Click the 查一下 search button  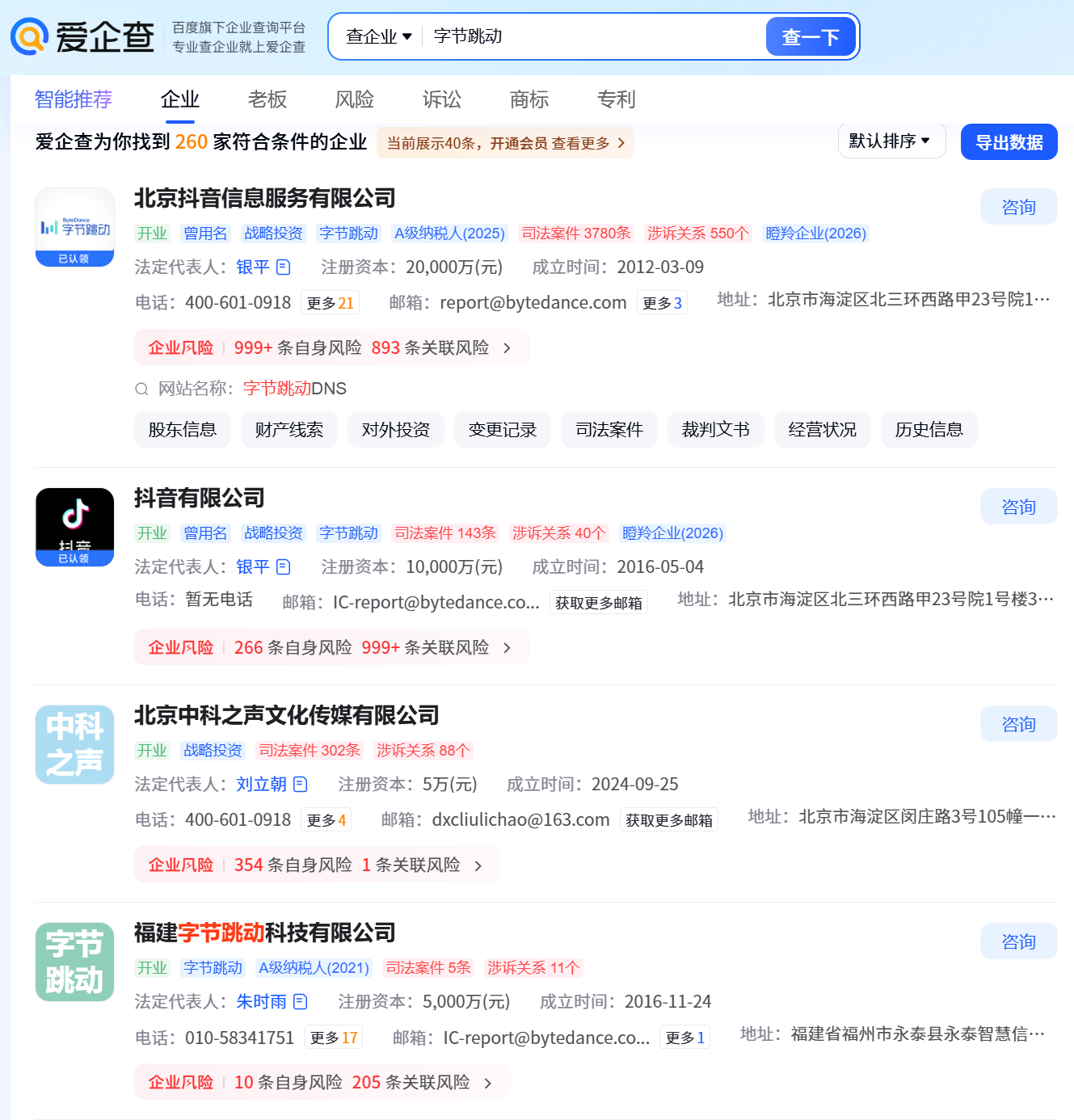coord(811,36)
